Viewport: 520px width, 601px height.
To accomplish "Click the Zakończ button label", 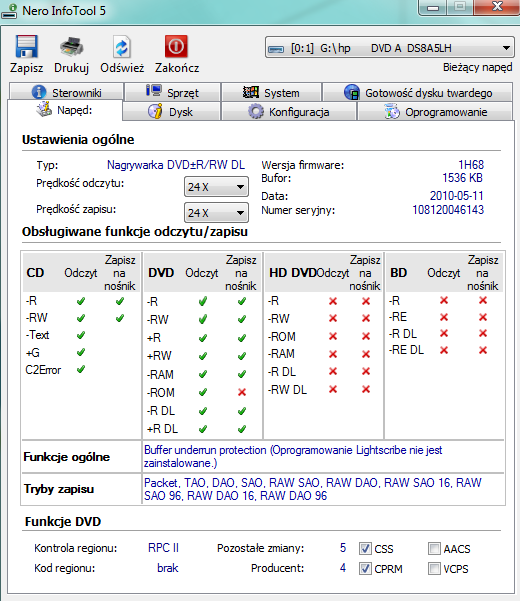I will click(177, 68).
